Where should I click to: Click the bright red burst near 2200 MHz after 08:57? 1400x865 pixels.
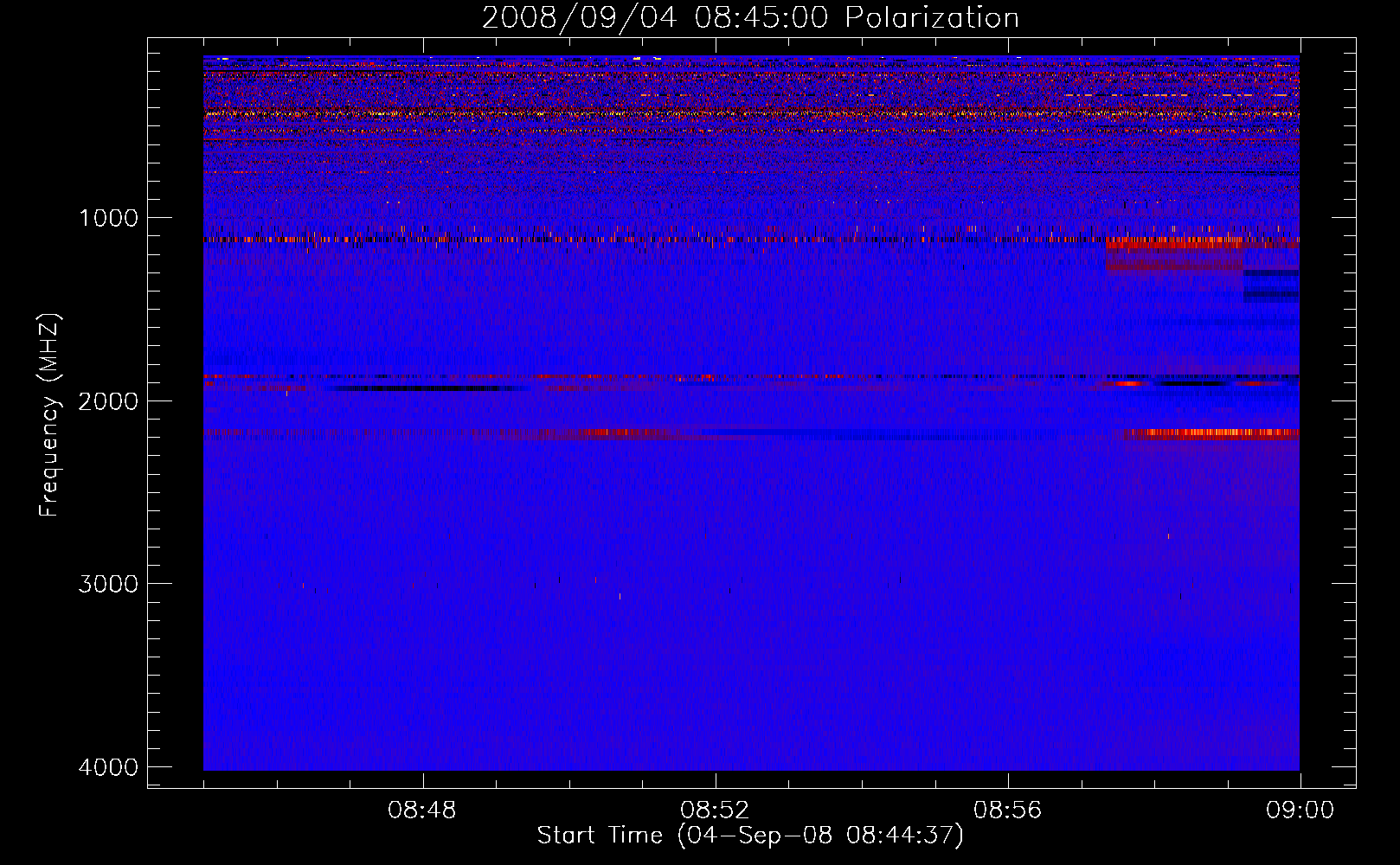coord(1211,433)
